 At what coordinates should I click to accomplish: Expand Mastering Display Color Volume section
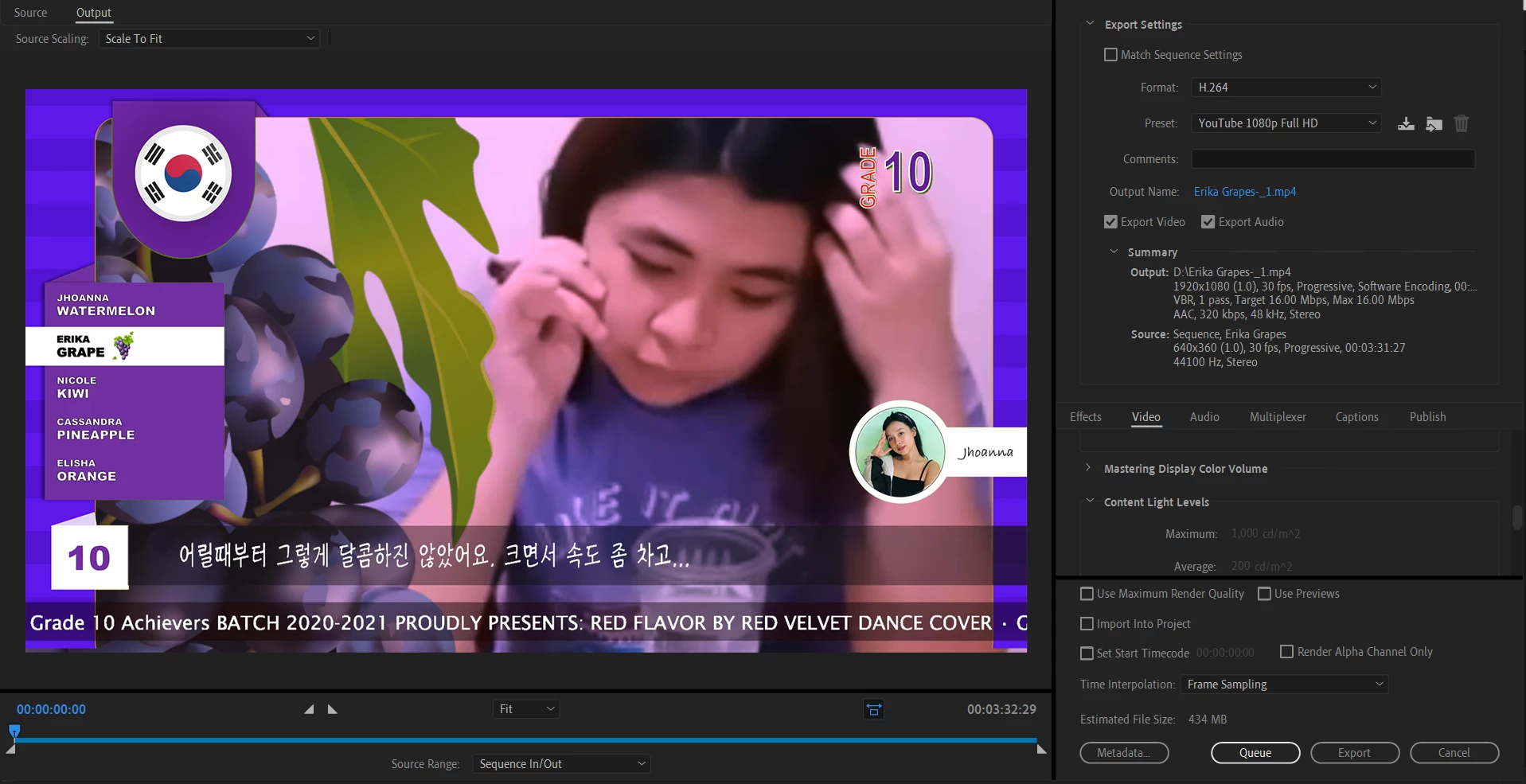click(1089, 468)
